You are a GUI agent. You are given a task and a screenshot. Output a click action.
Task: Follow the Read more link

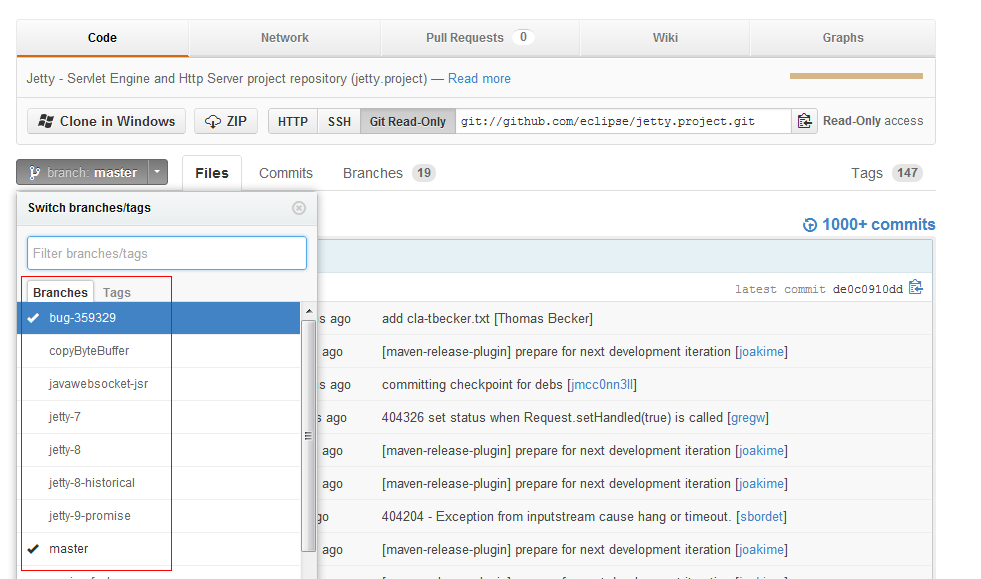pyautogui.click(x=479, y=78)
